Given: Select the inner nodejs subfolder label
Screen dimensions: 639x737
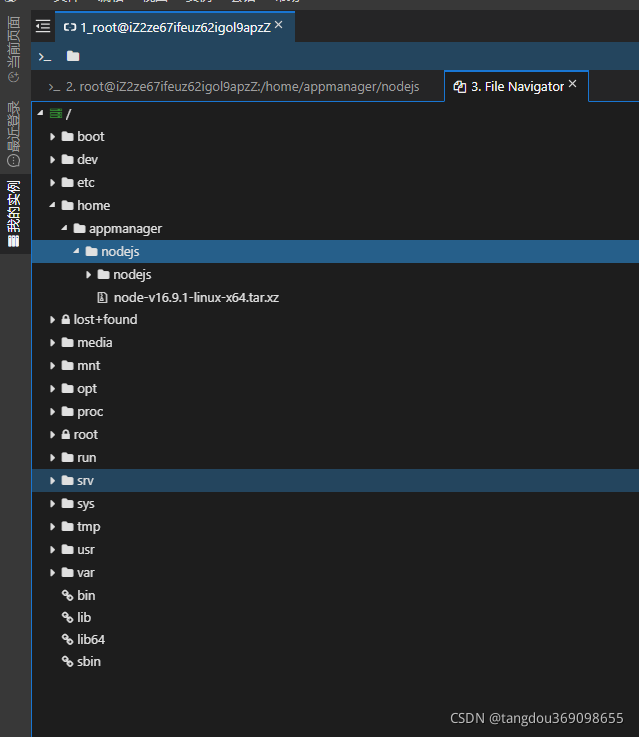Looking at the screenshot, I should pos(132,275).
